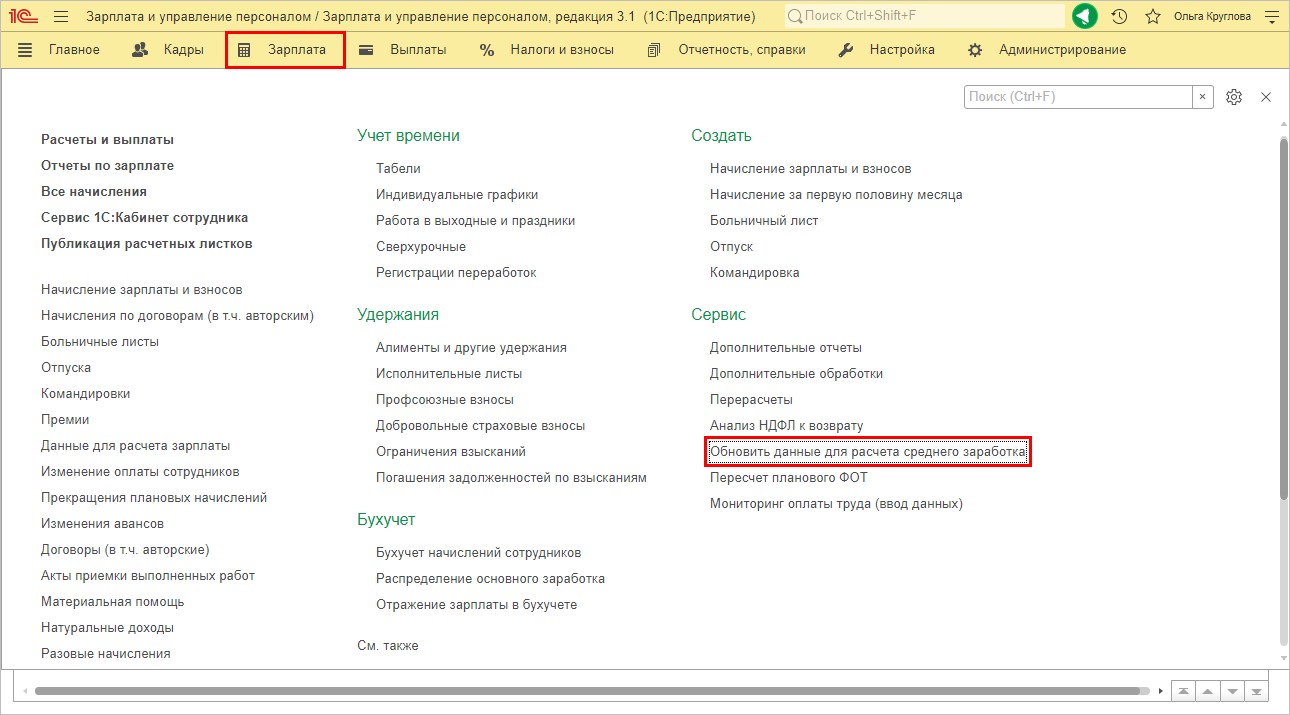Focus the menu search Поиск (Ctrl+F) field

1078,97
